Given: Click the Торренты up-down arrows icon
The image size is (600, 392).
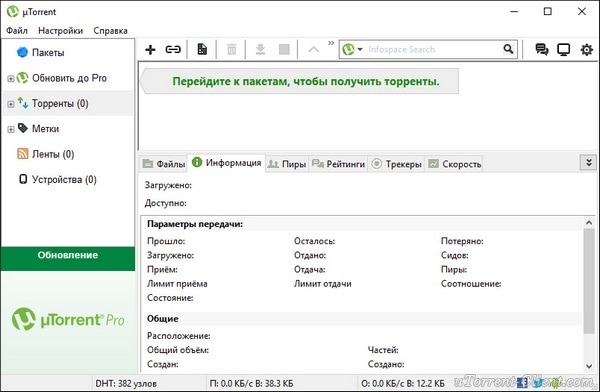Looking at the screenshot, I should tap(23, 103).
